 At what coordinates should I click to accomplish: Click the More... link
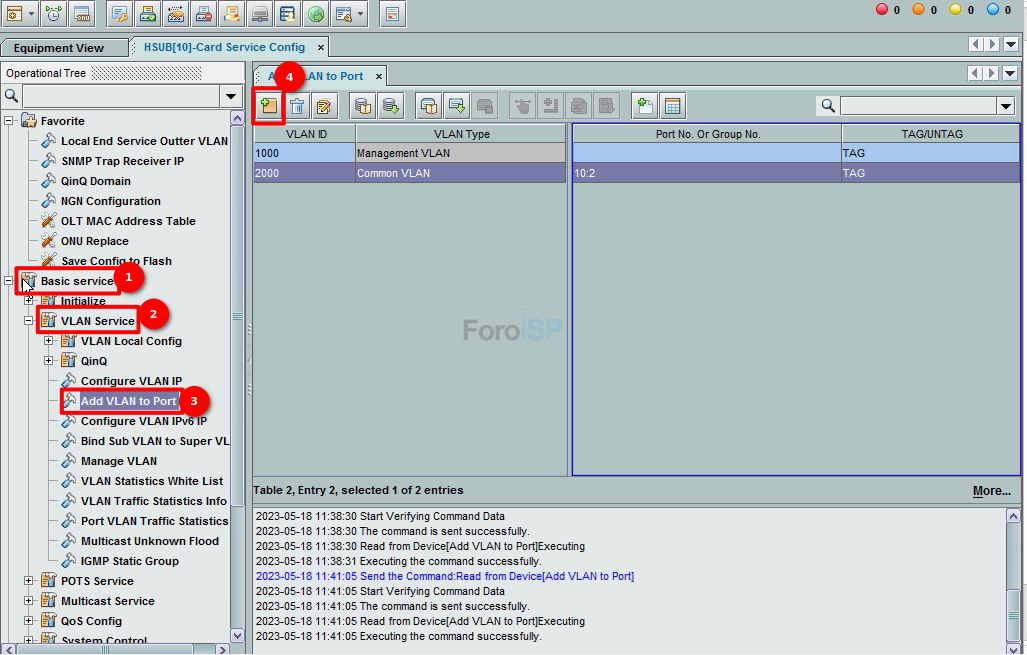click(991, 491)
